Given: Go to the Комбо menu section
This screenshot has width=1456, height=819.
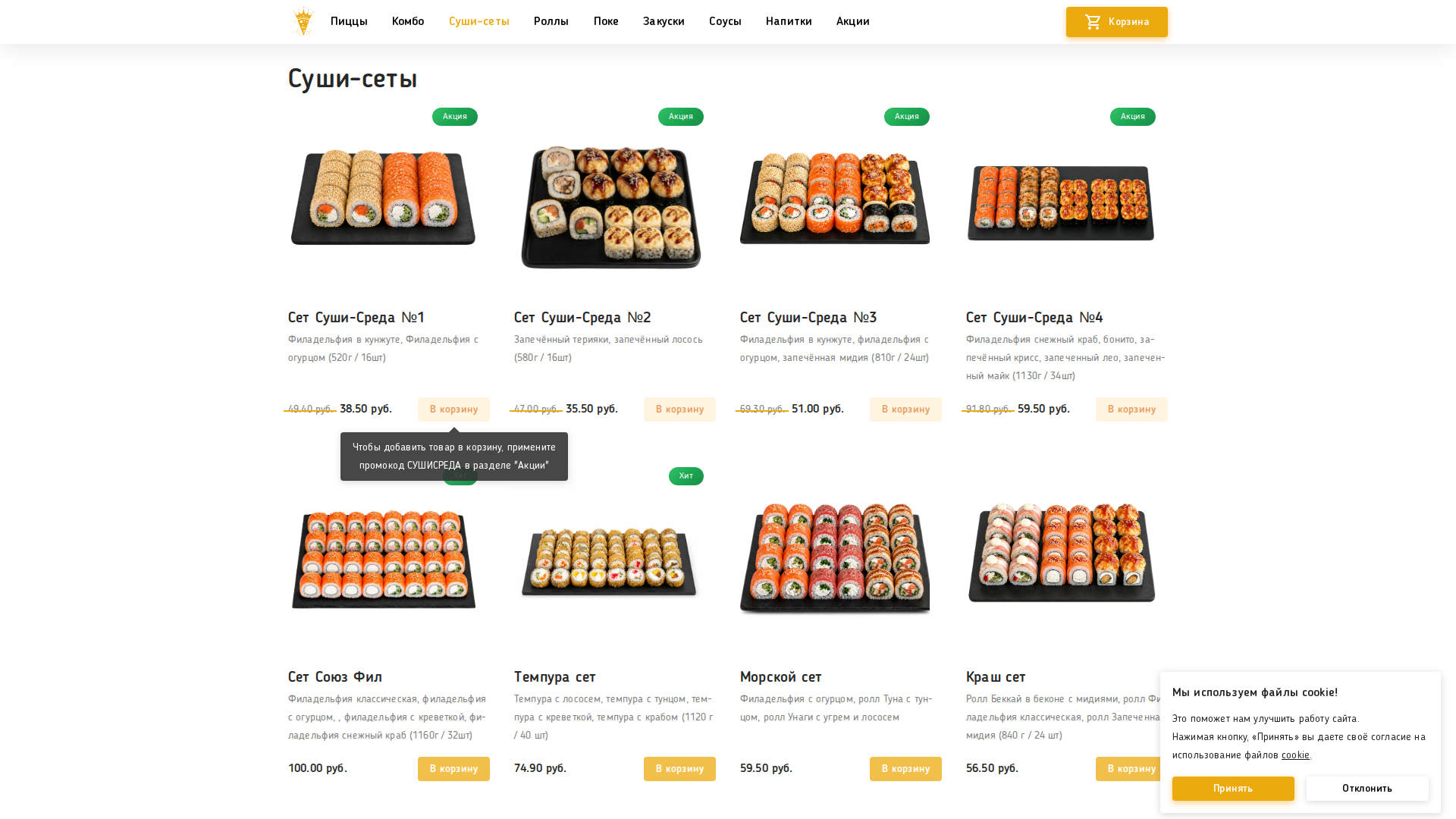Looking at the screenshot, I should (x=408, y=21).
